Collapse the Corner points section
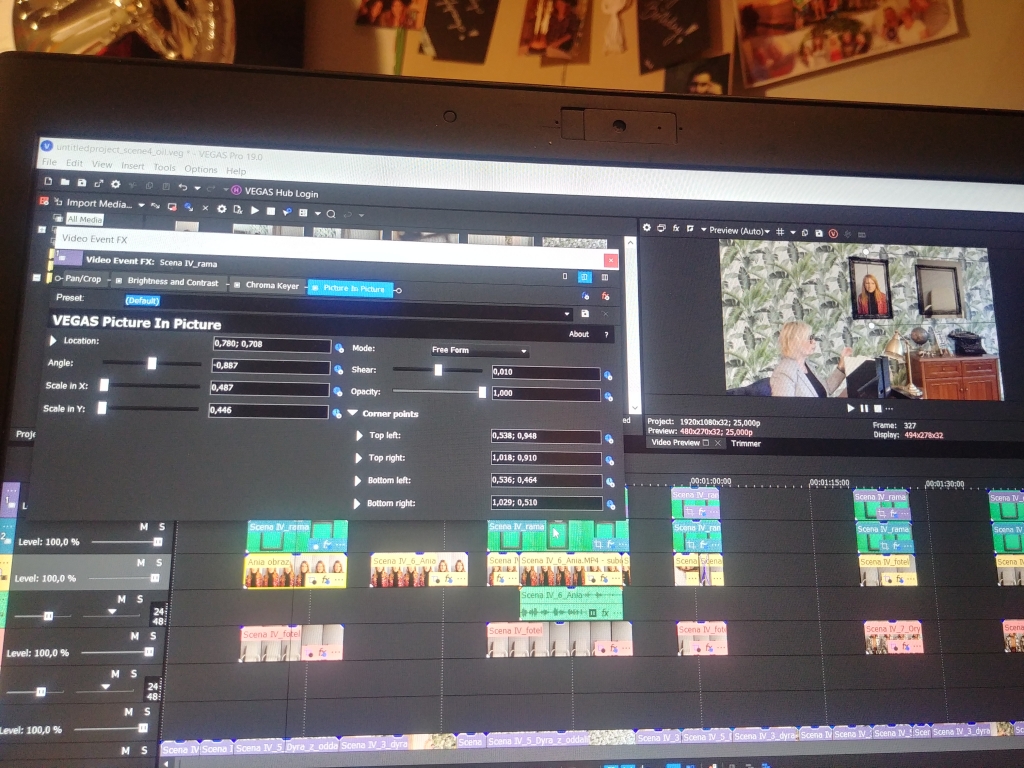This screenshot has width=1024, height=768. (352, 413)
